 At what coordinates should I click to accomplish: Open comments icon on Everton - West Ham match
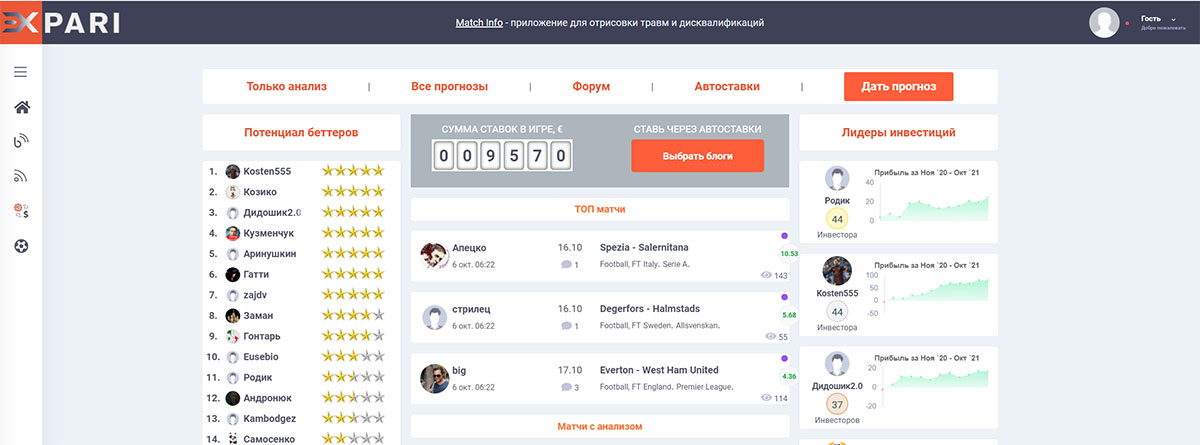(x=566, y=387)
